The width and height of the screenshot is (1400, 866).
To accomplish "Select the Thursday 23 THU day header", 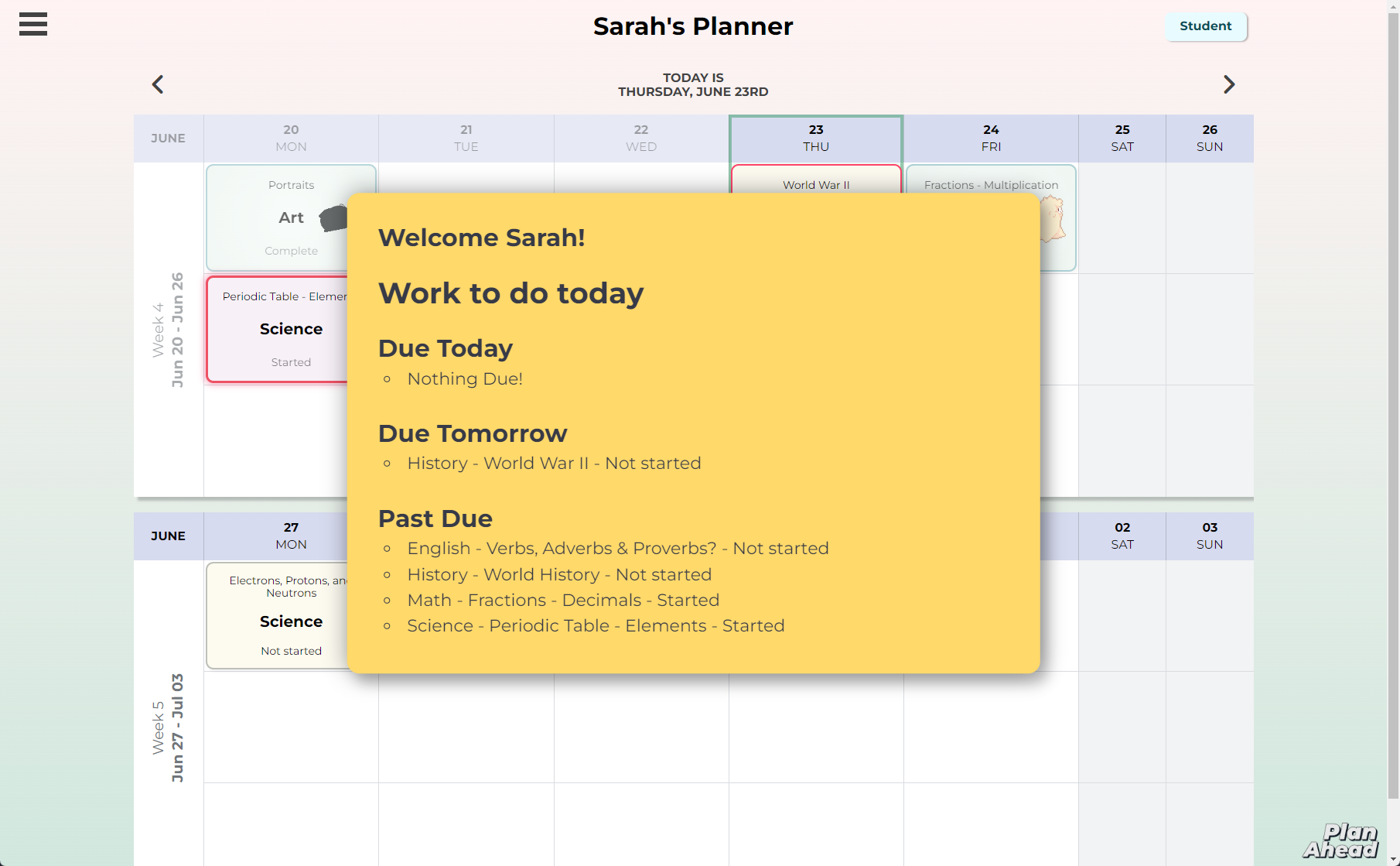I will point(815,139).
